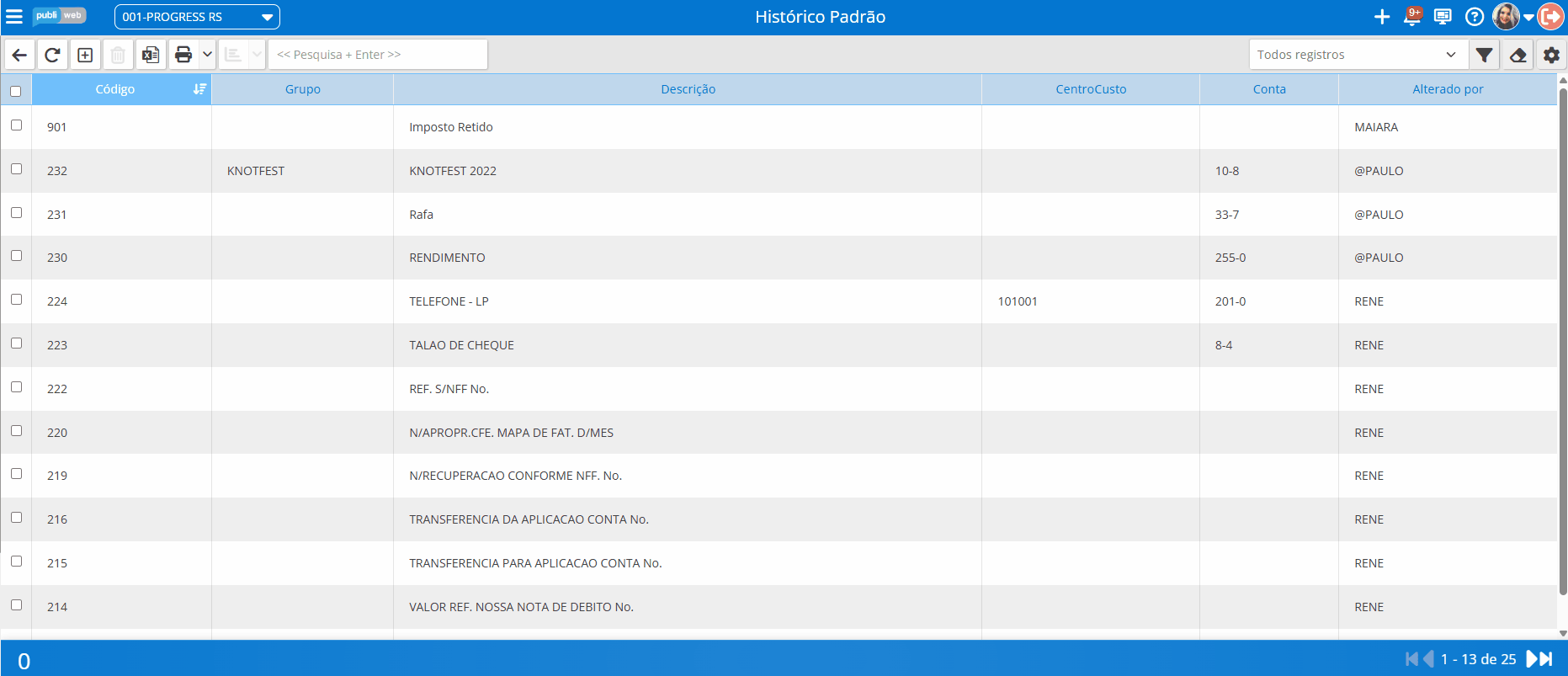The image size is (1568, 676).
Task: Click the printer icon
Action: (x=183, y=55)
